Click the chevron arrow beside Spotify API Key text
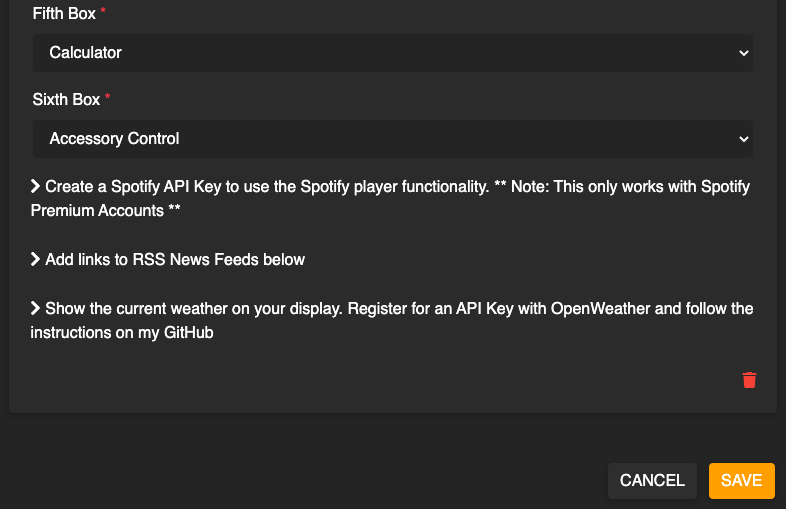Image resolution: width=786 pixels, height=509 pixels. [x=35, y=186]
